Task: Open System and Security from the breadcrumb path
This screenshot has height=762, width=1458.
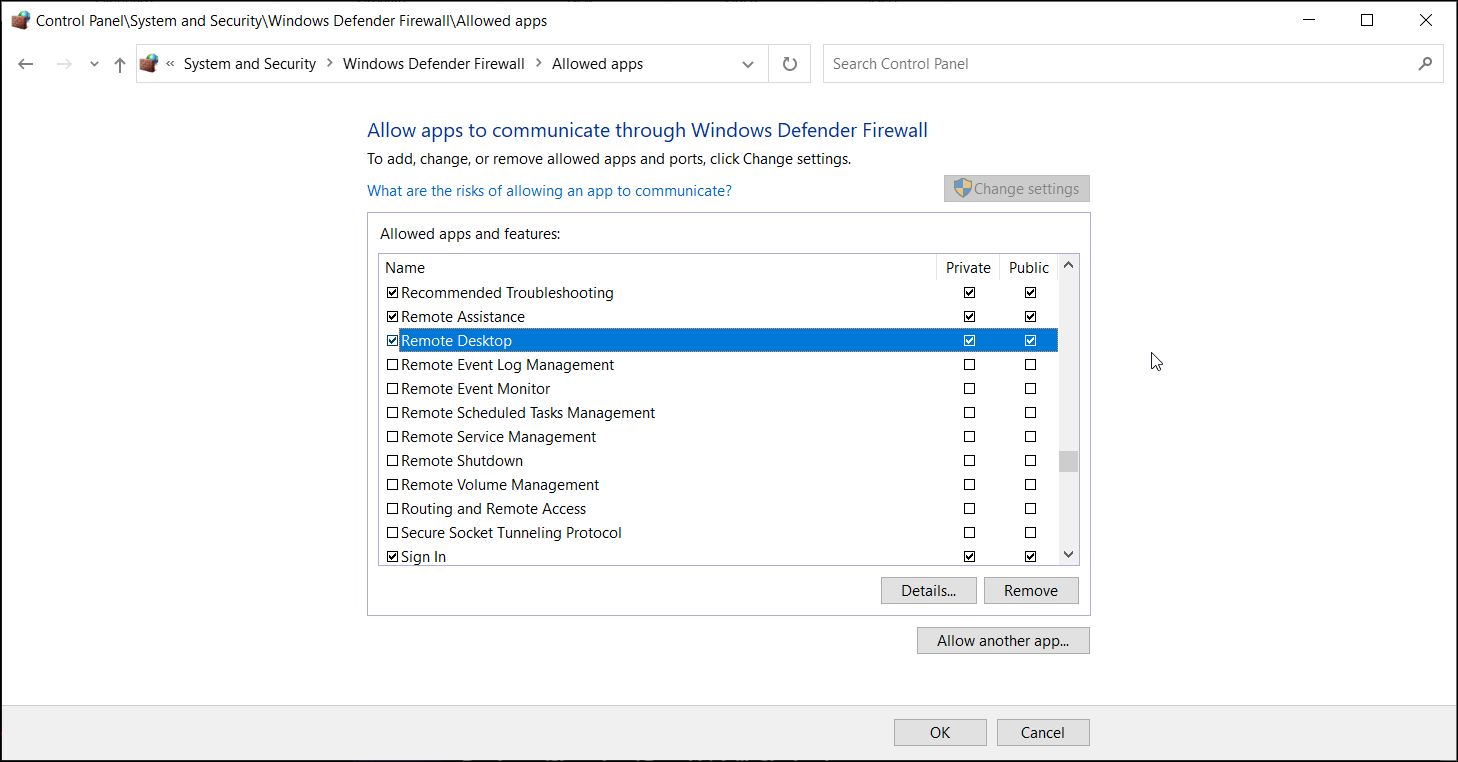Action: pyautogui.click(x=249, y=63)
